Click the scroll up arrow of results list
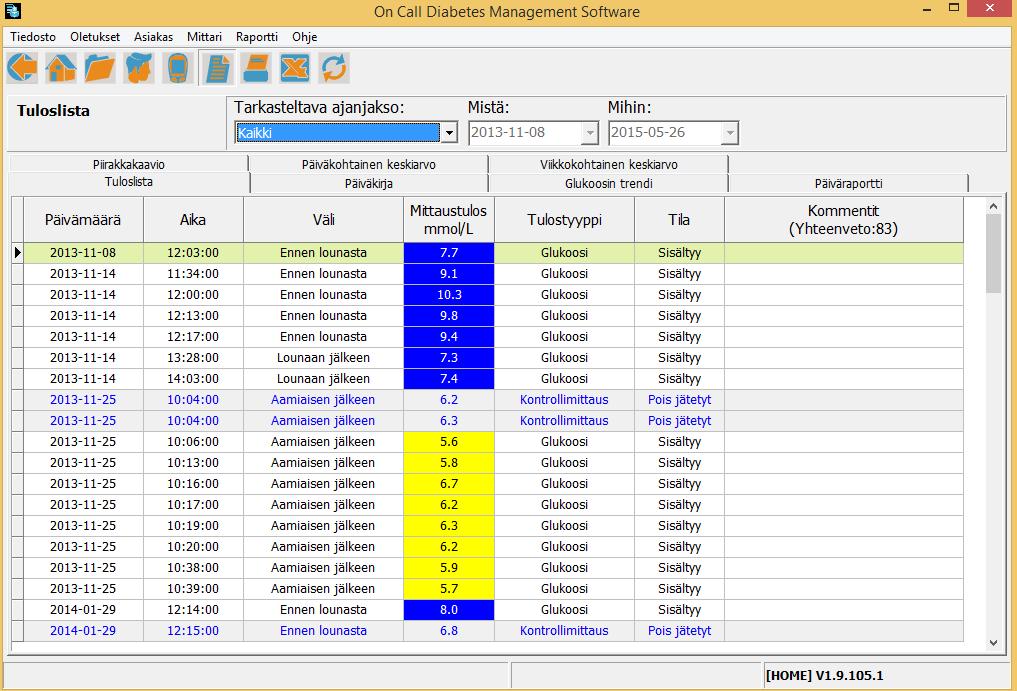The height and width of the screenshot is (691, 1017). pyautogui.click(x=993, y=206)
